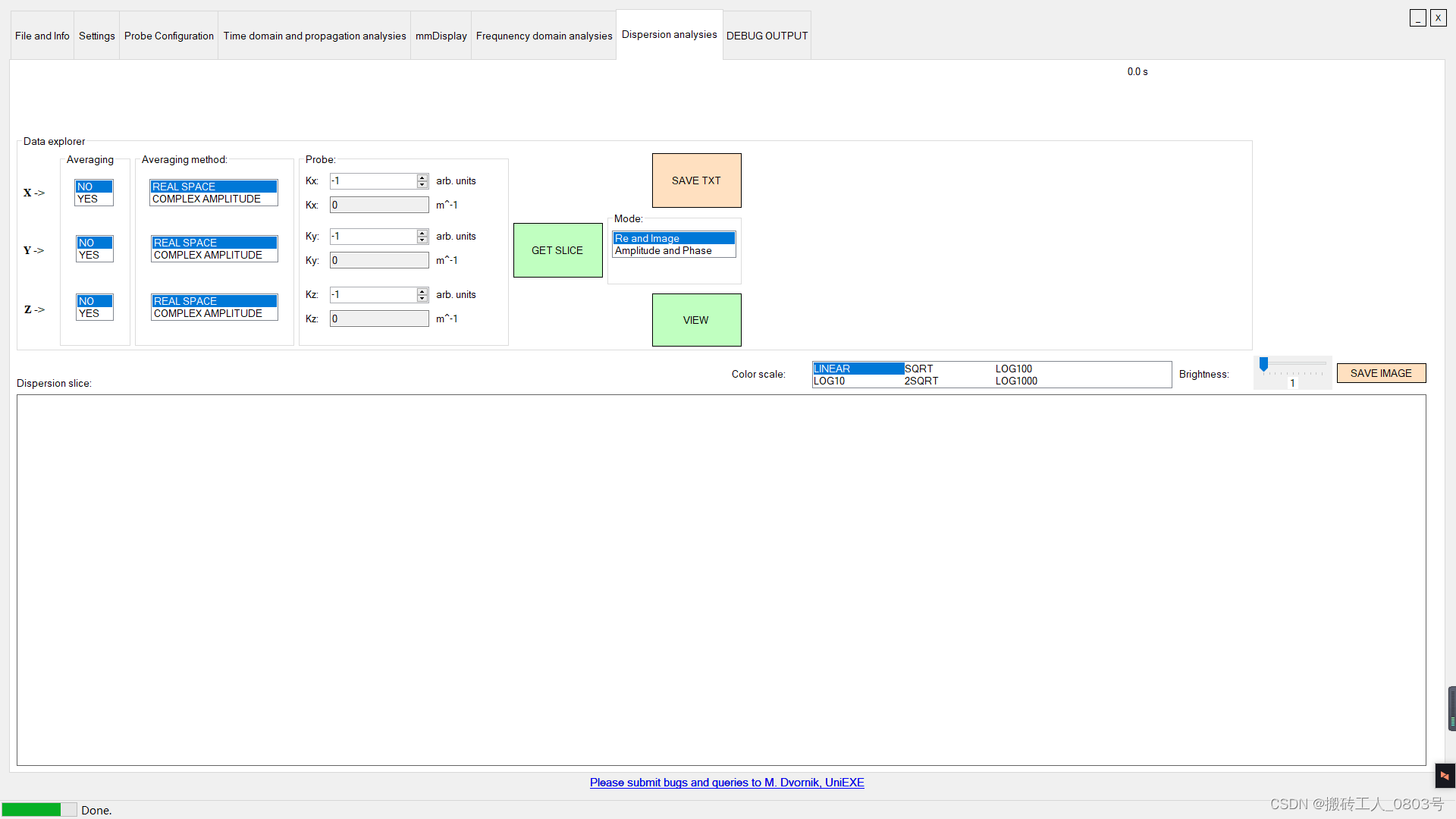Click the SAVE TXT button
1456x819 pixels.
point(697,180)
